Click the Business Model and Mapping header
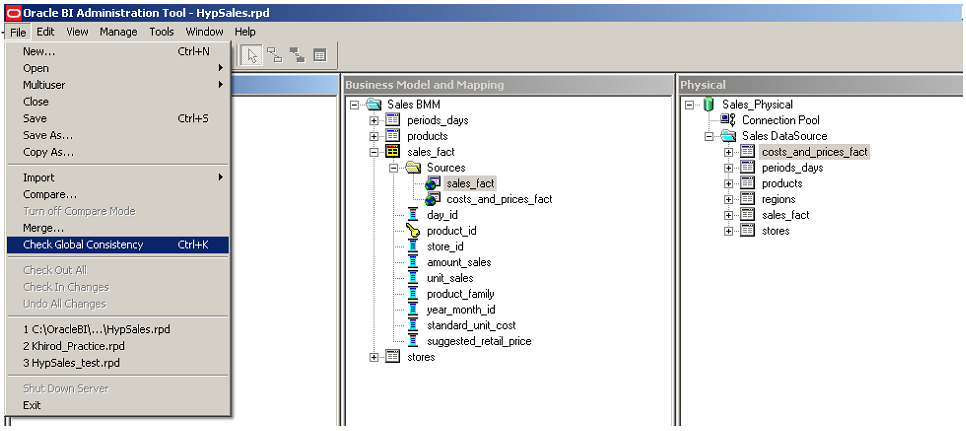Viewport: 966px width, 431px height. [508, 85]
